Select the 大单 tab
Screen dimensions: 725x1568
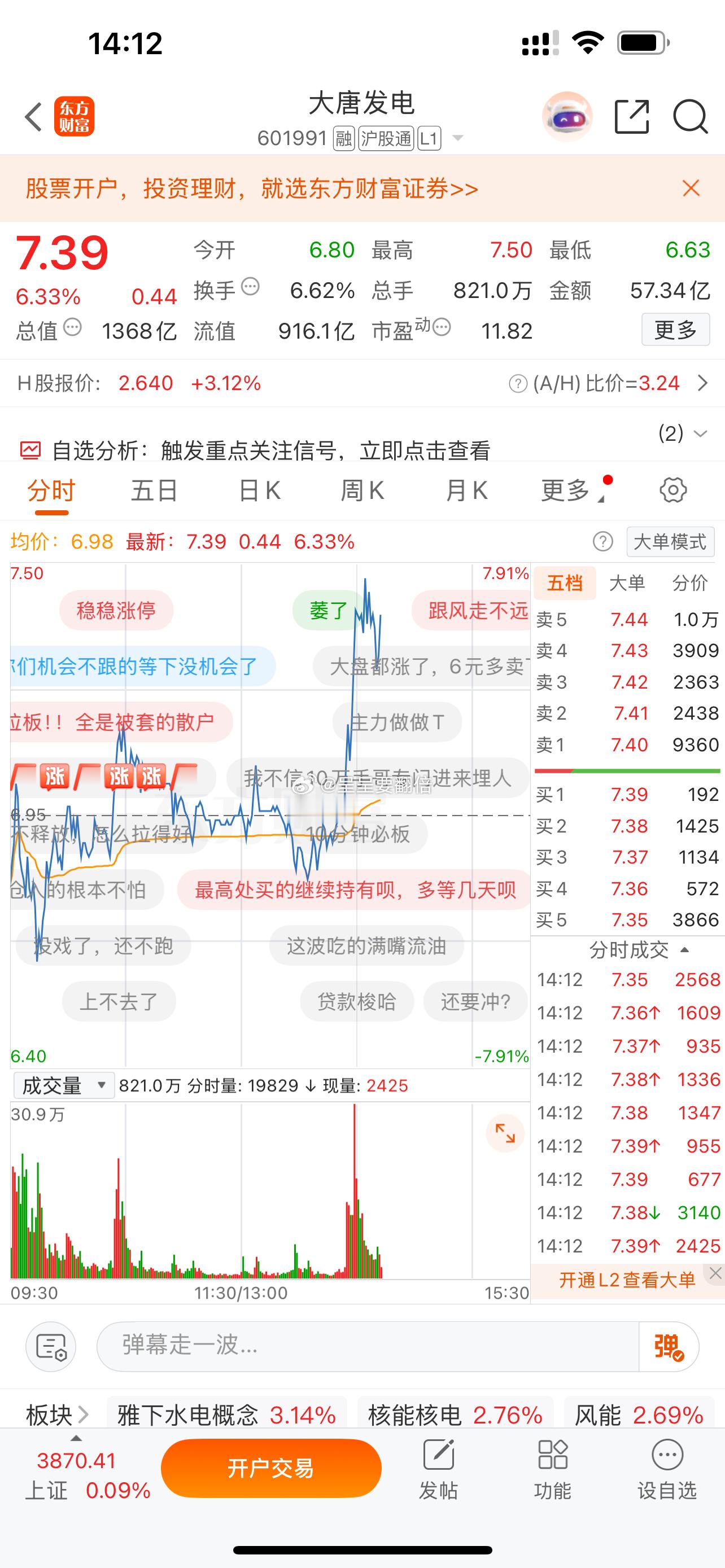[x=627, y=582]
